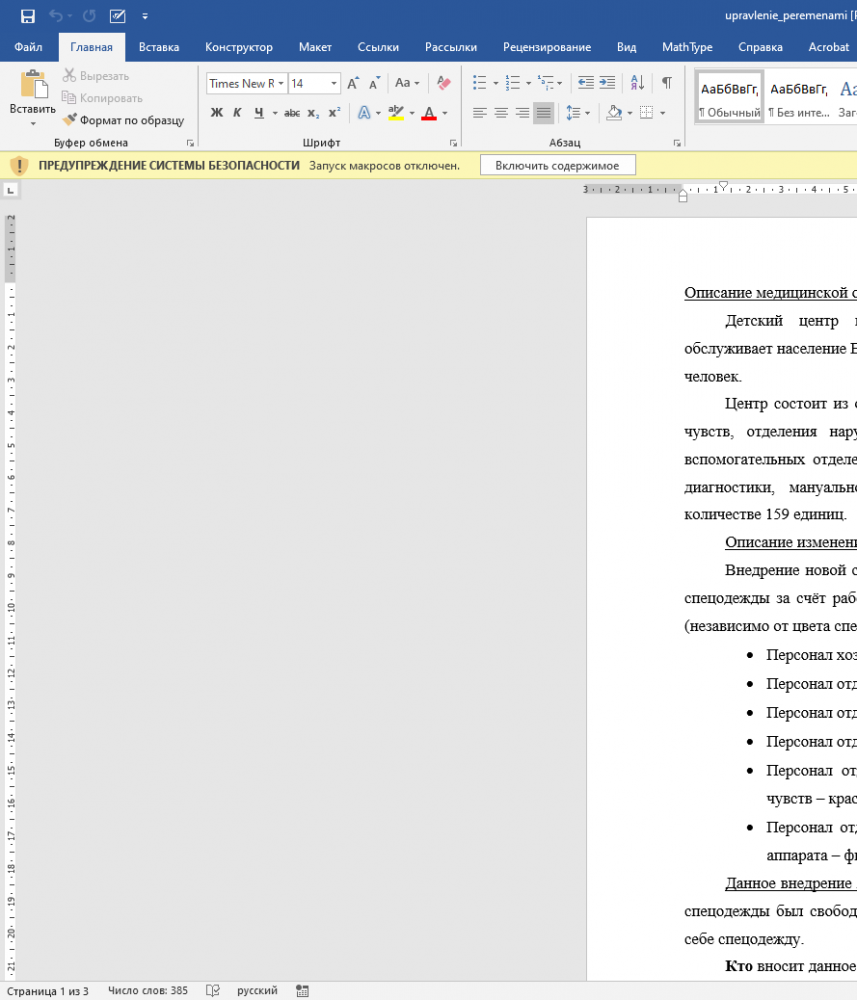Viewport: 857px width, 1000px height.
Task: Click the Clear All Formatting eraser icon
Action: tap(444, 83)
